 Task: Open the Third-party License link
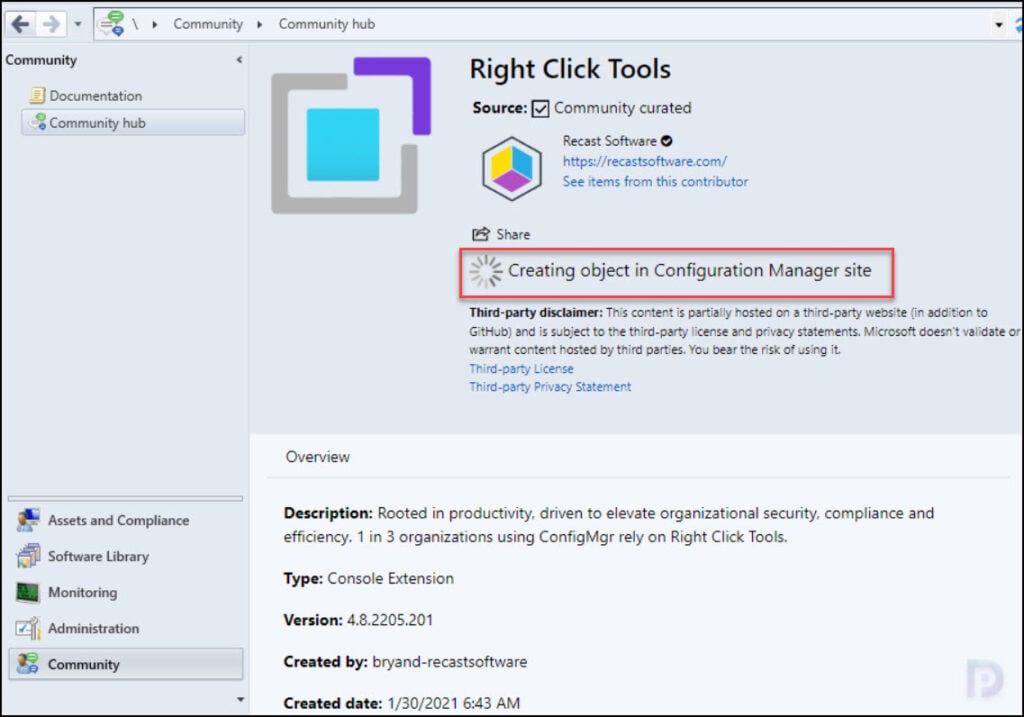click(x=521, y=369)
